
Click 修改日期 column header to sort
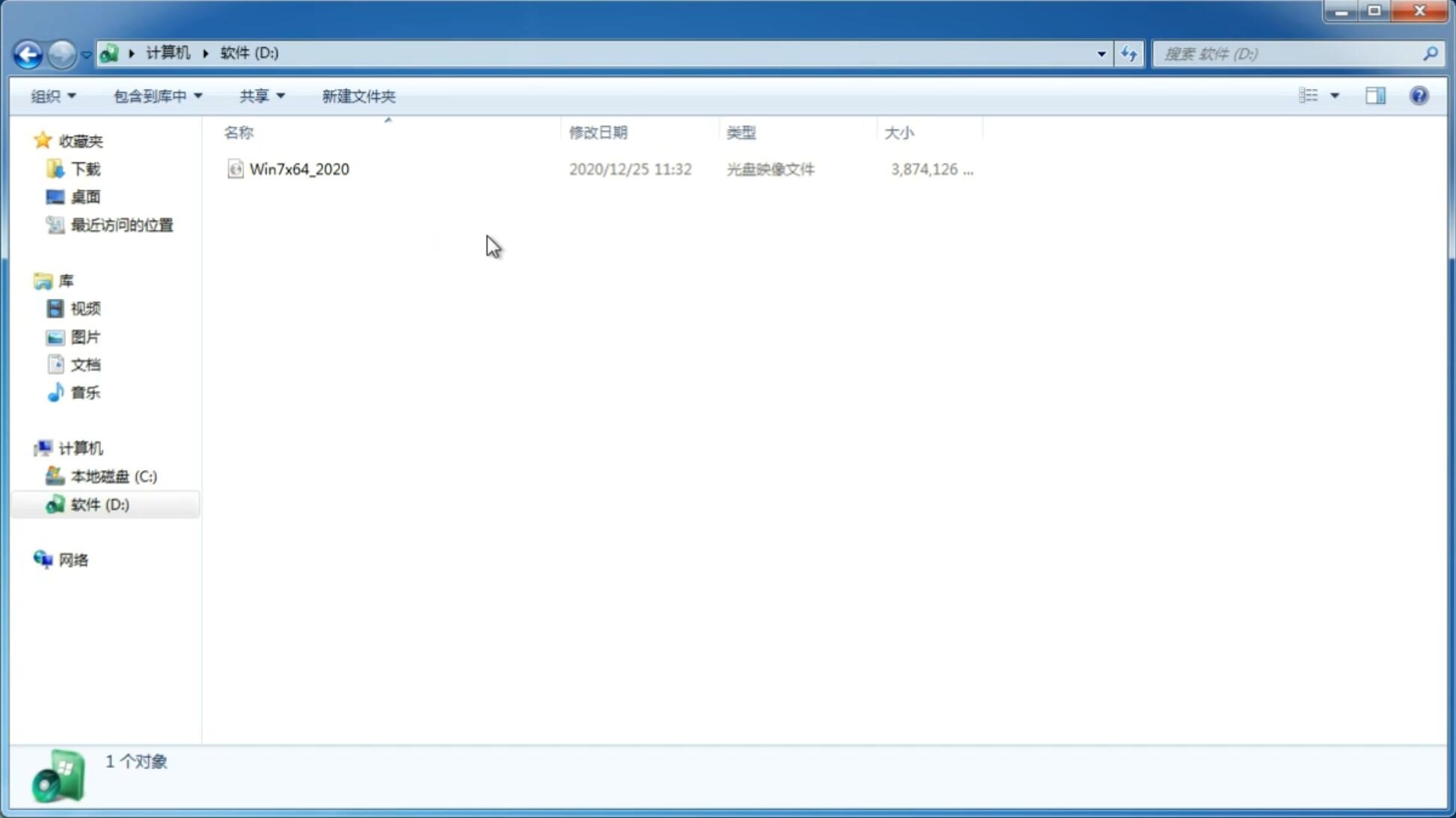(x=598, y=132)
